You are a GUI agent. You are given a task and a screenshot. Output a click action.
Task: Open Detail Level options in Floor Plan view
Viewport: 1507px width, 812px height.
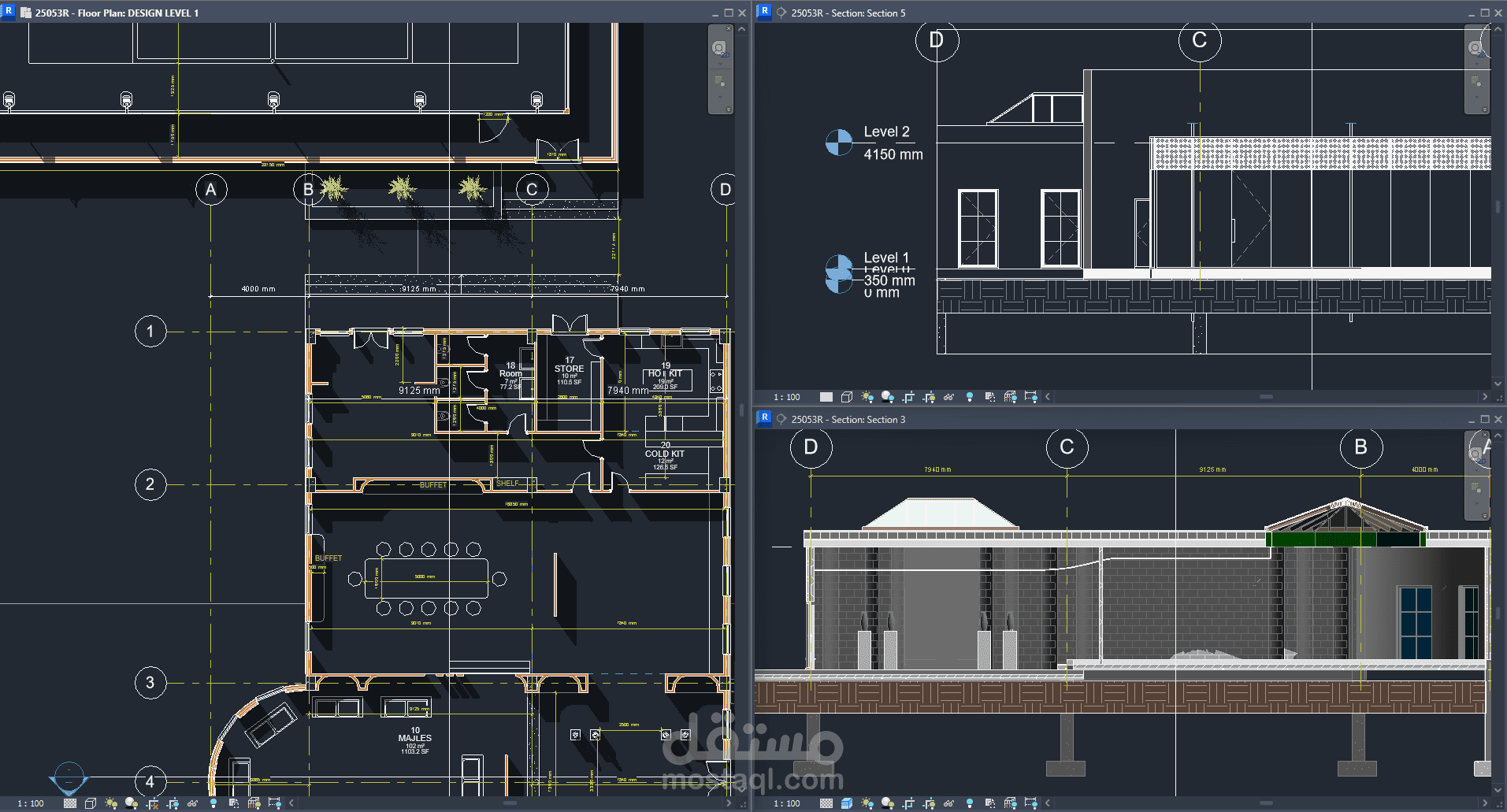coord(70,803)
